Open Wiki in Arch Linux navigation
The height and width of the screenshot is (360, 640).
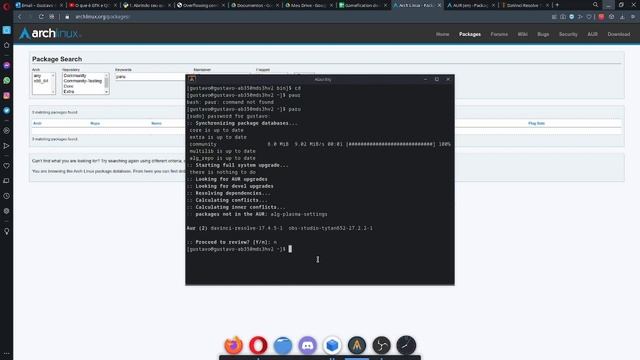(x=522, y=34)
